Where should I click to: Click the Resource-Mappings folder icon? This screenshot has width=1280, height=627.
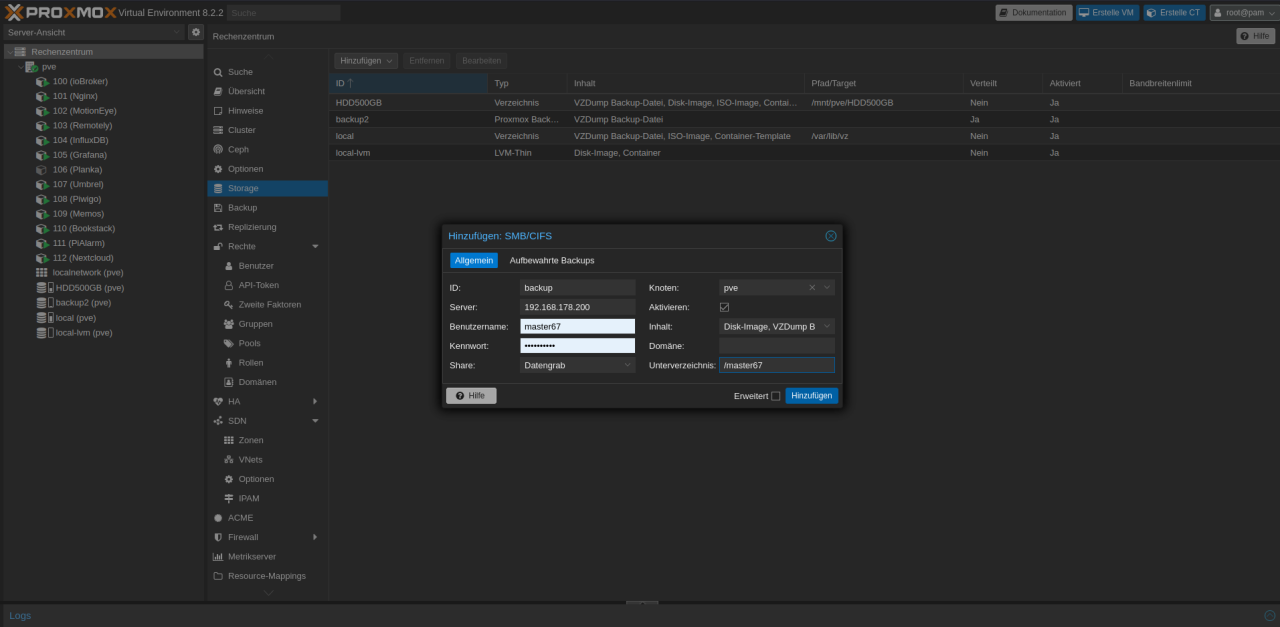tap(218, 576)
